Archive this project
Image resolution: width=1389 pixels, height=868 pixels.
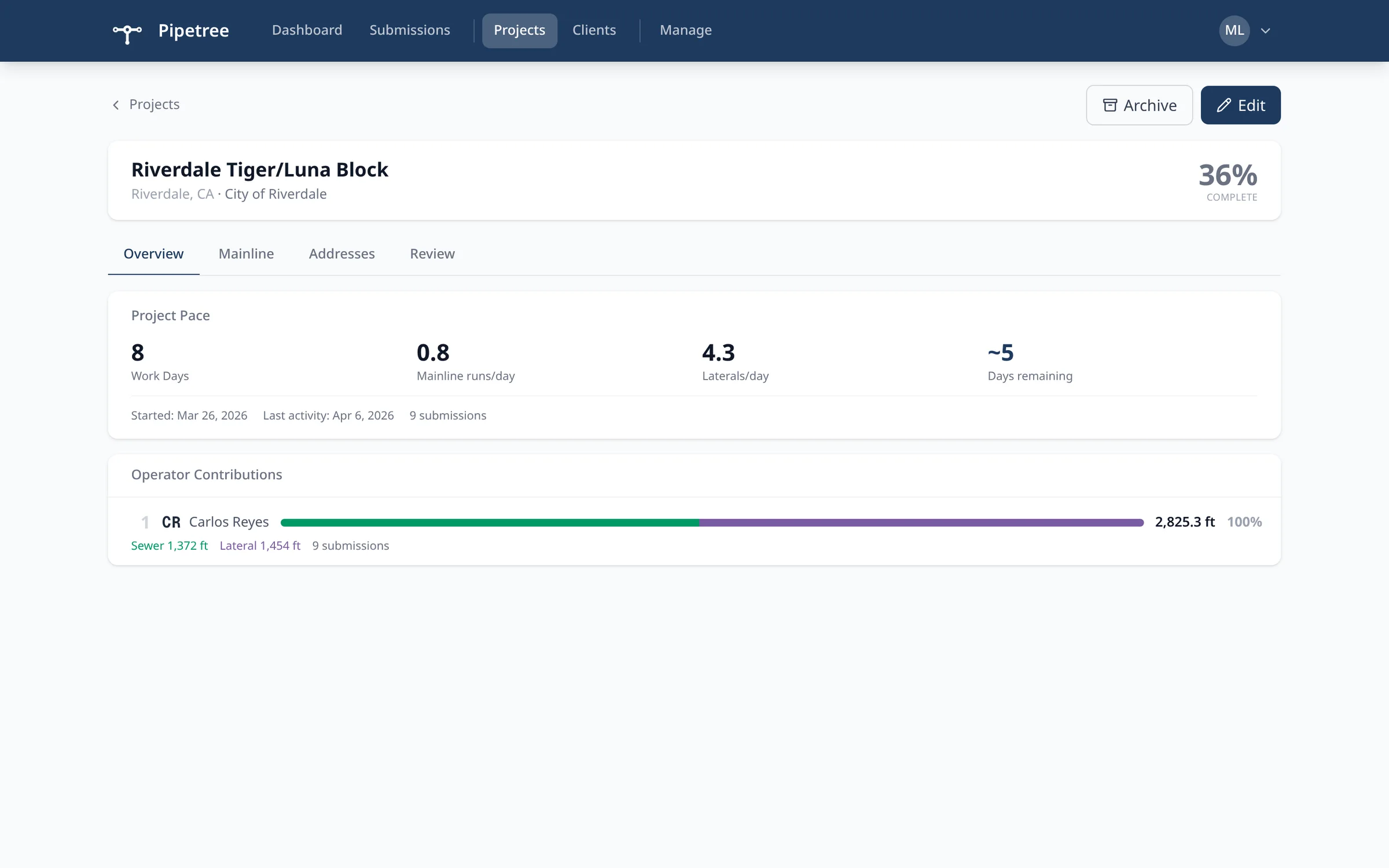click(1139, 105)
